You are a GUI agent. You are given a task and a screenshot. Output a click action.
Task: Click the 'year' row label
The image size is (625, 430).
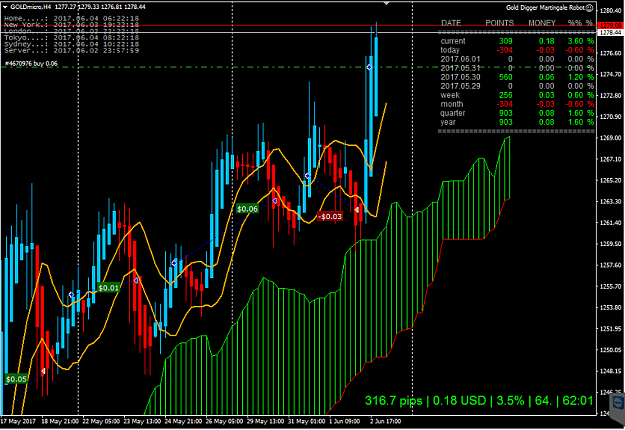click(x=448, y=122)
